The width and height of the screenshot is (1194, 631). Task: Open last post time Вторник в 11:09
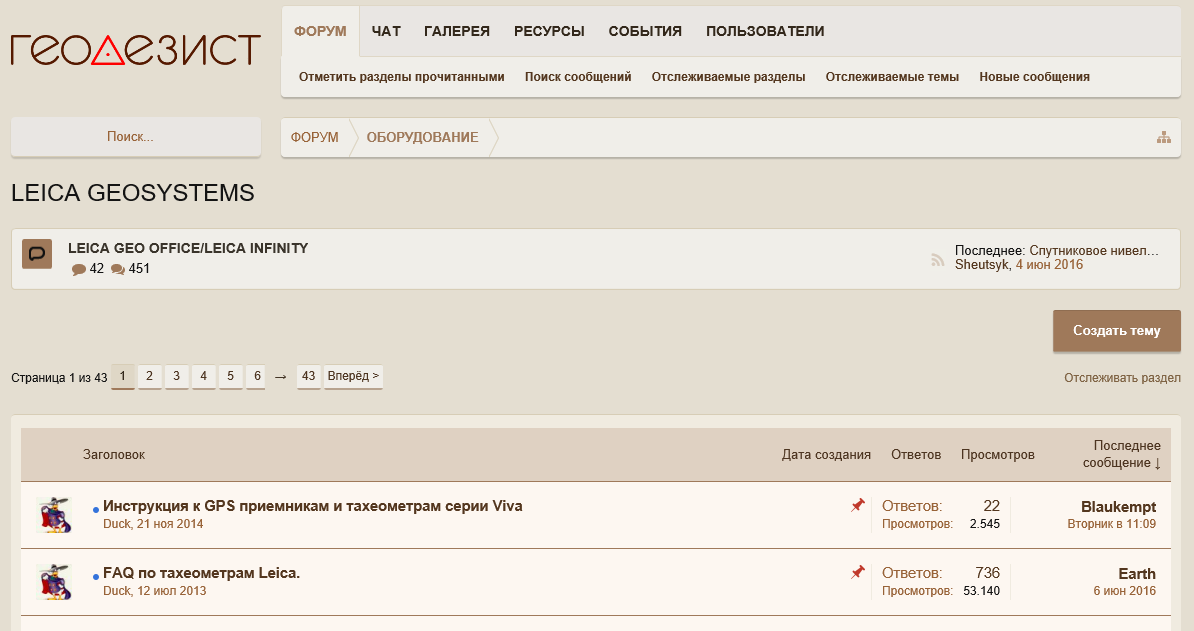[1111, 524]
